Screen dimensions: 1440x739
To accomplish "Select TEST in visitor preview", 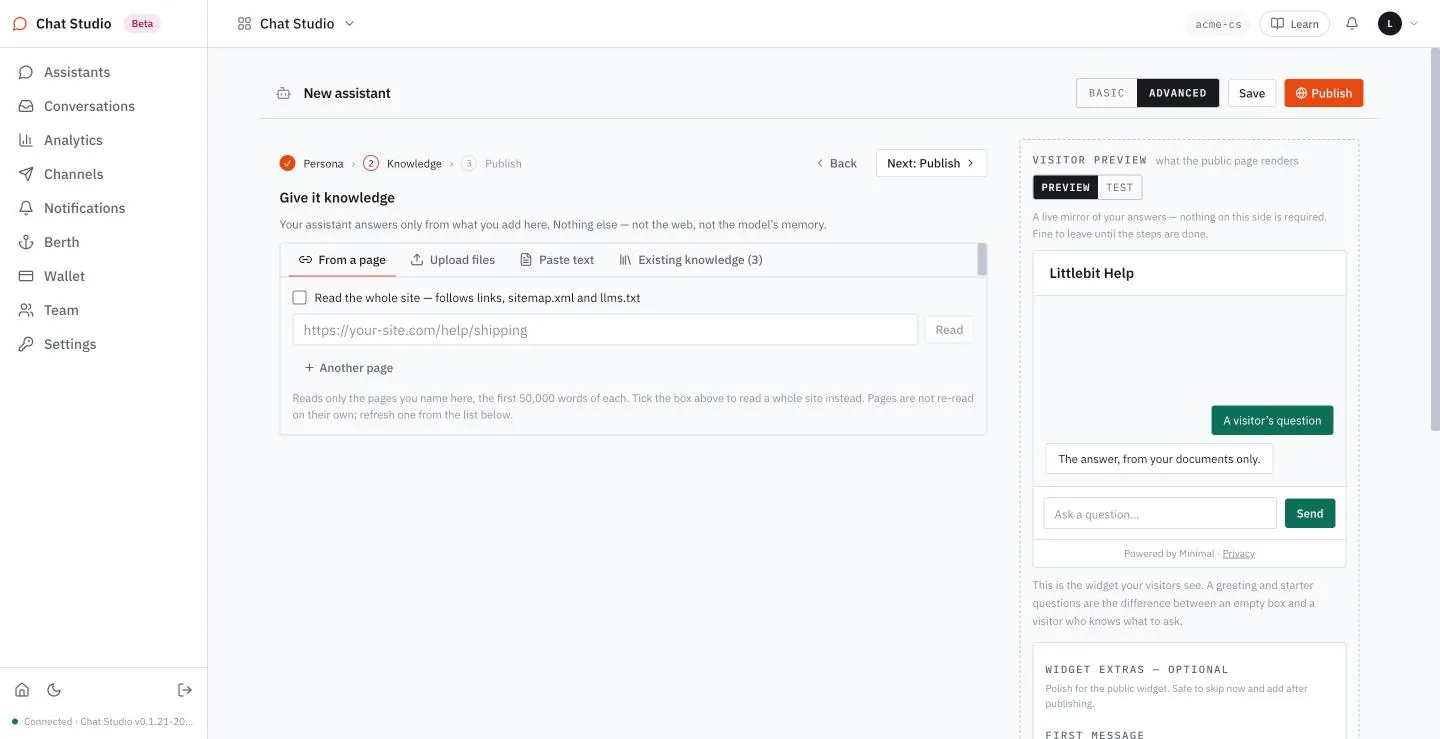I will point(1120,187).
